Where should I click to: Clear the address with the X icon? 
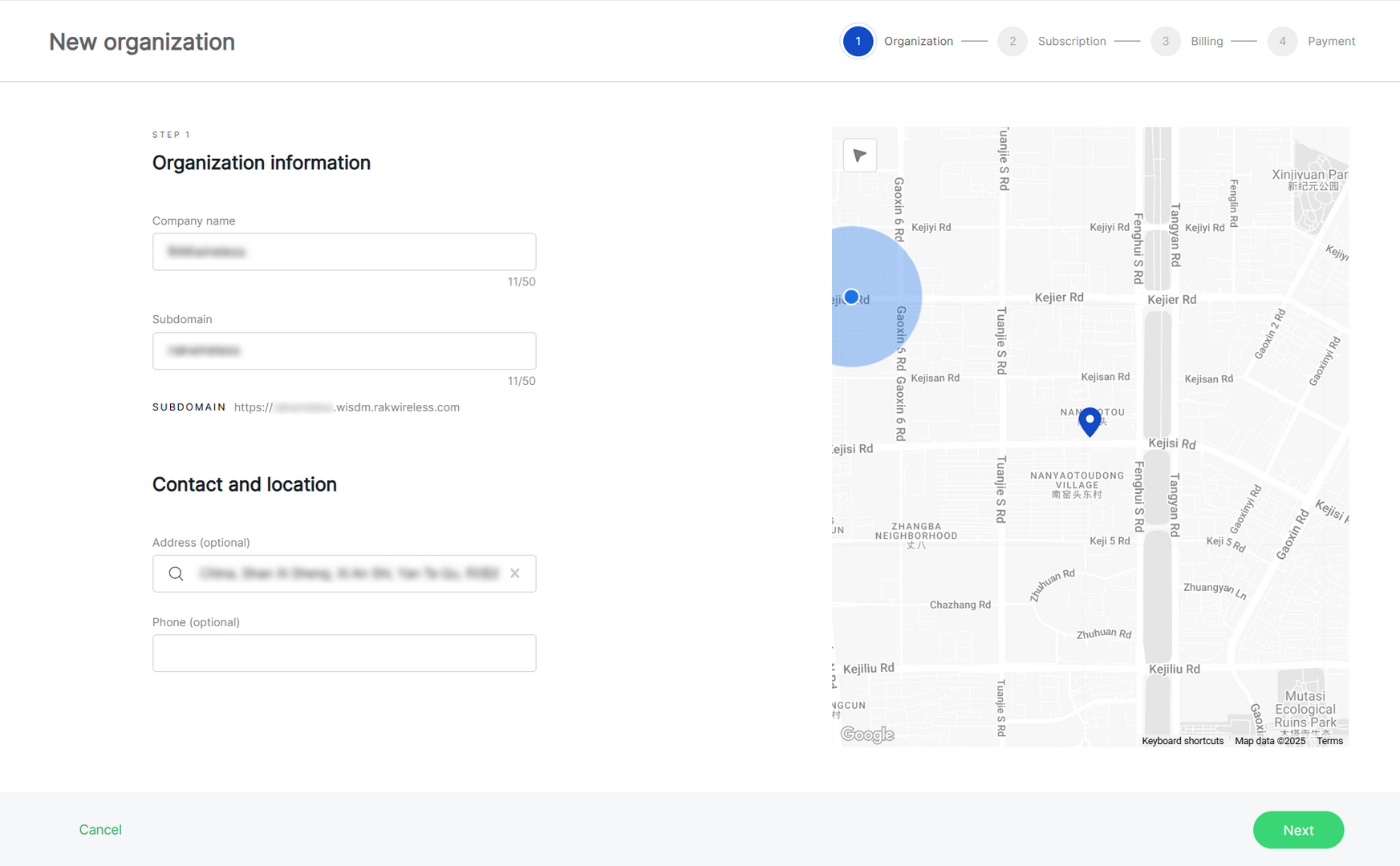[515, 573]
